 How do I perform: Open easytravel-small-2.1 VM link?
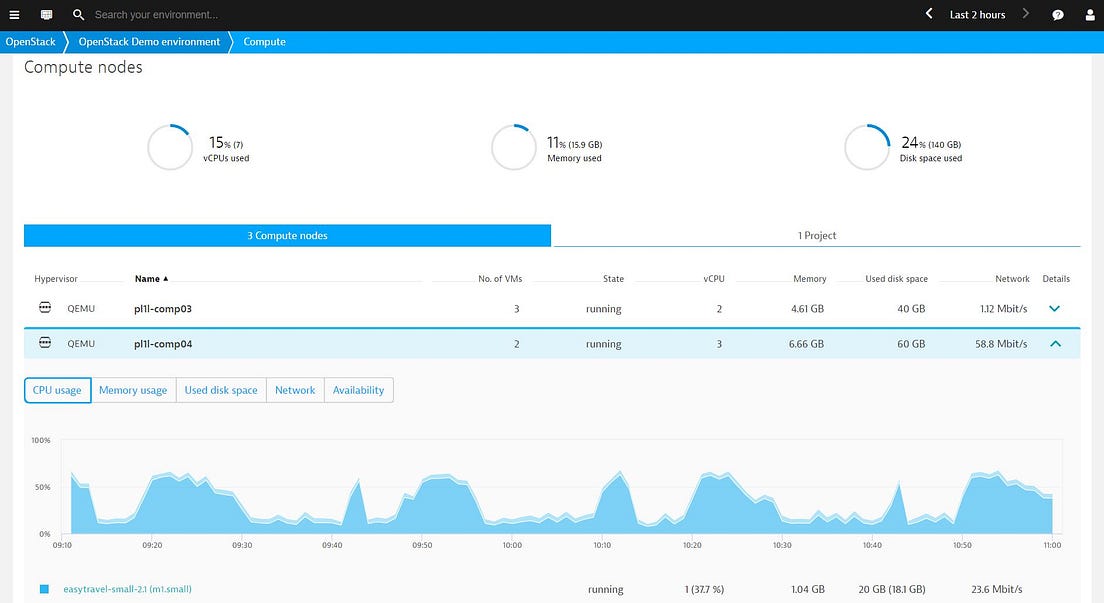click(127, 589)
